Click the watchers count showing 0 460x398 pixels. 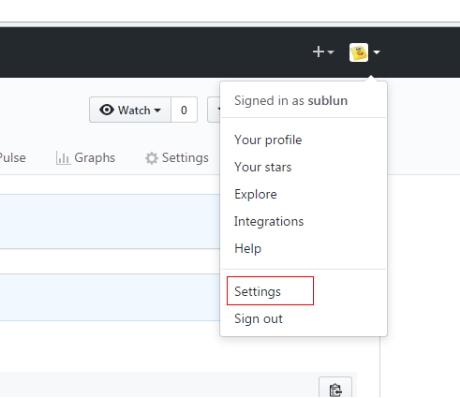pos(184,110)
